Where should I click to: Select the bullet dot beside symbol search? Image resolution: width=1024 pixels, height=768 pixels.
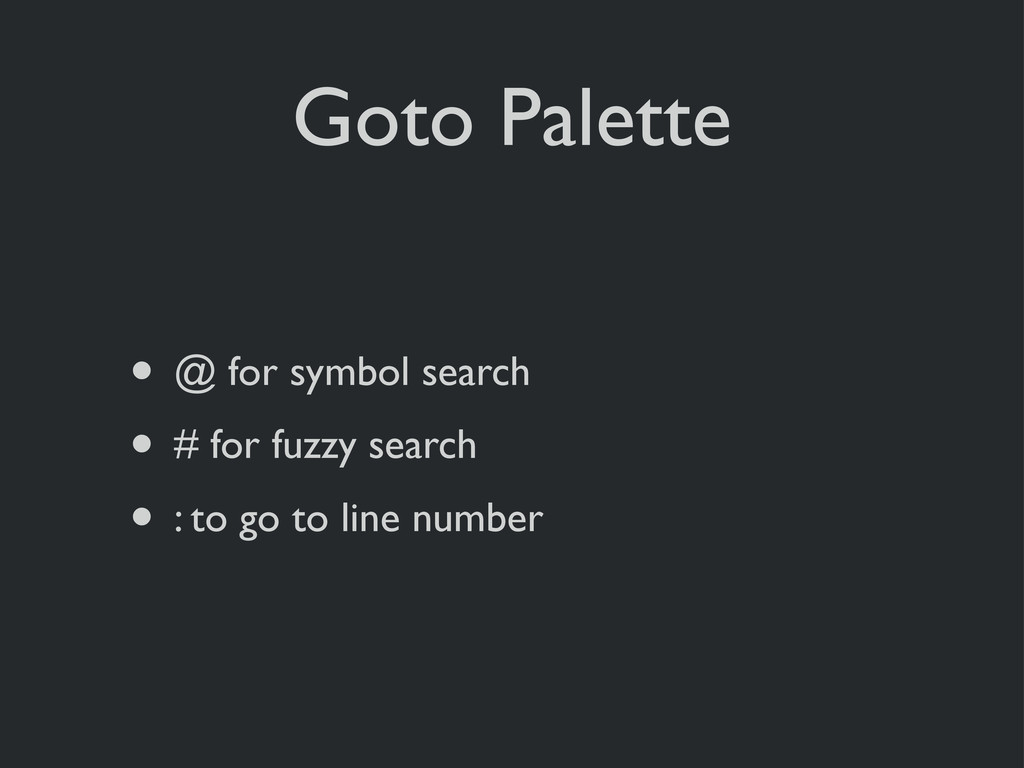142,371
